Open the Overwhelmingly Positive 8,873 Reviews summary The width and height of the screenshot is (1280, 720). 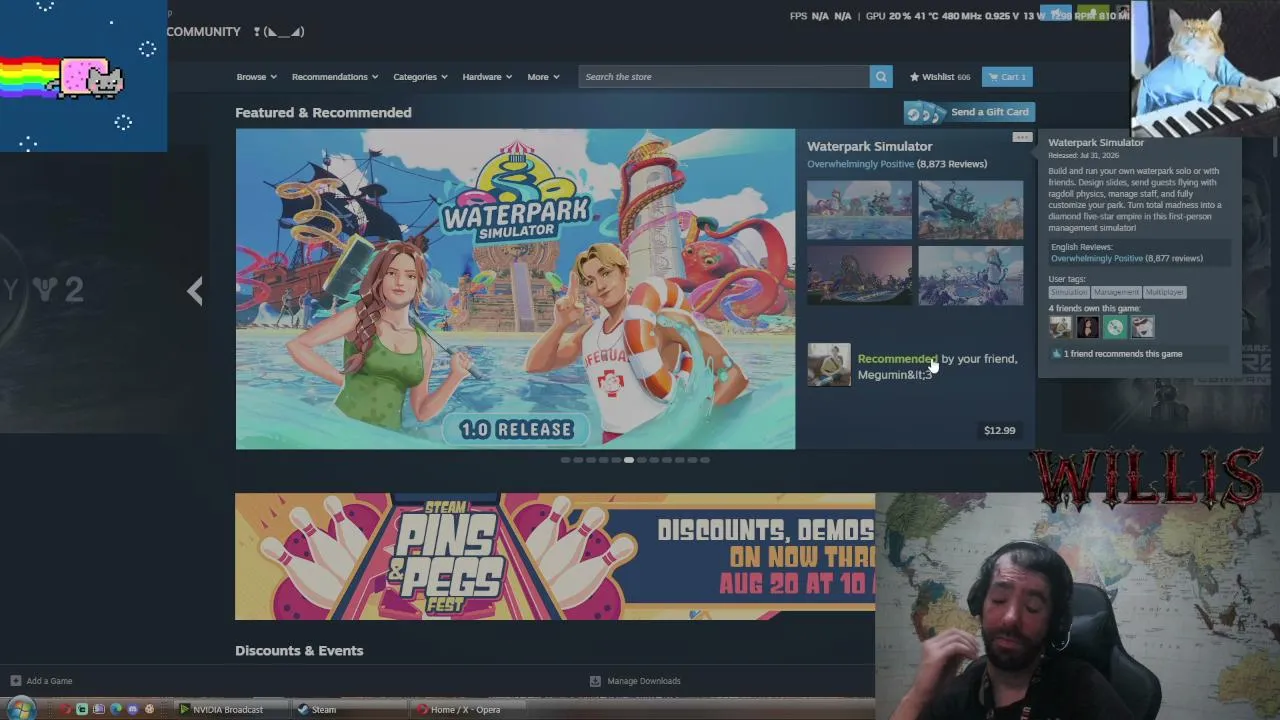tap(897, 164)
